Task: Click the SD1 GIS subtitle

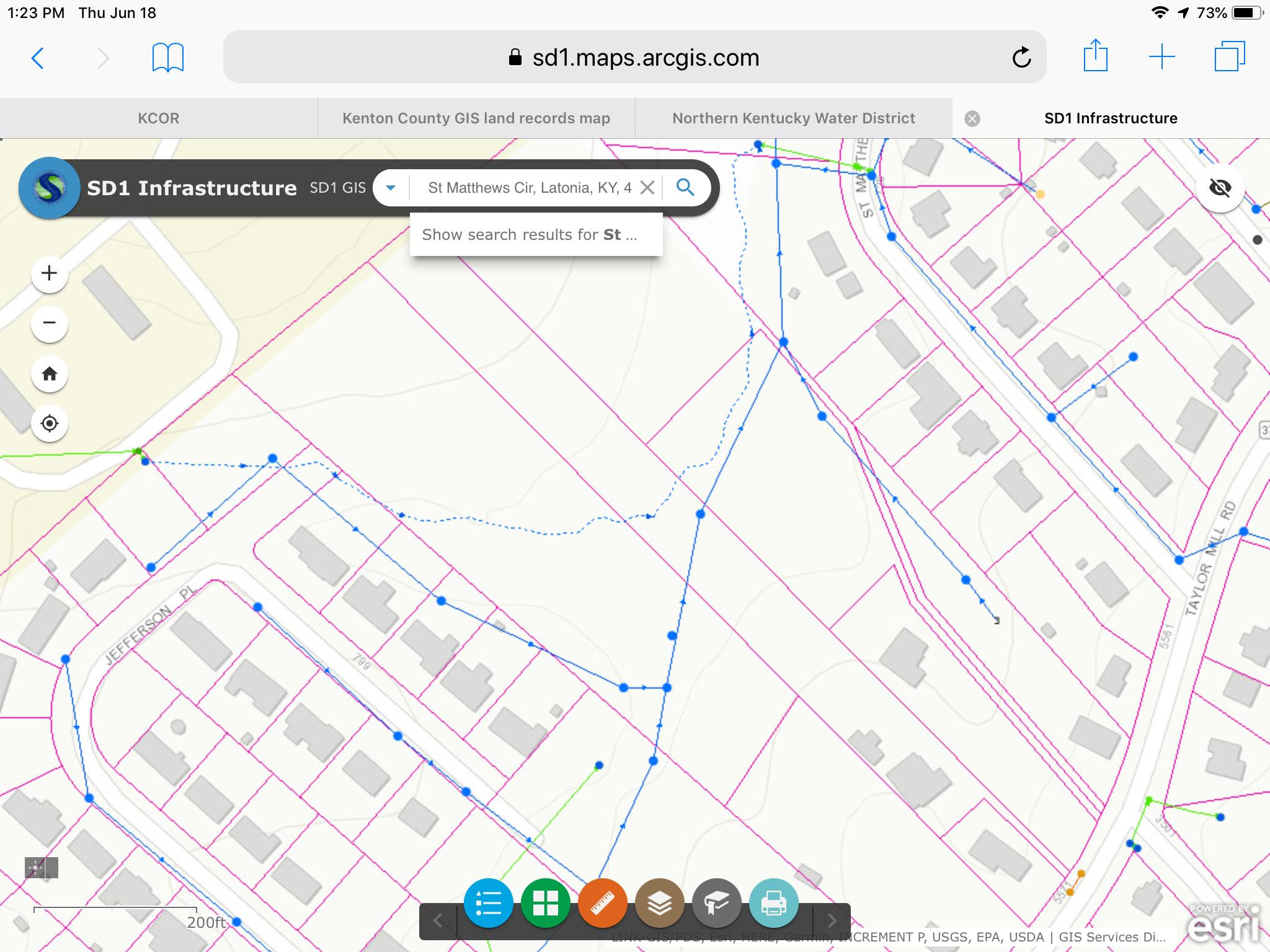Action: pyautogui.click(x=338, y=188)
